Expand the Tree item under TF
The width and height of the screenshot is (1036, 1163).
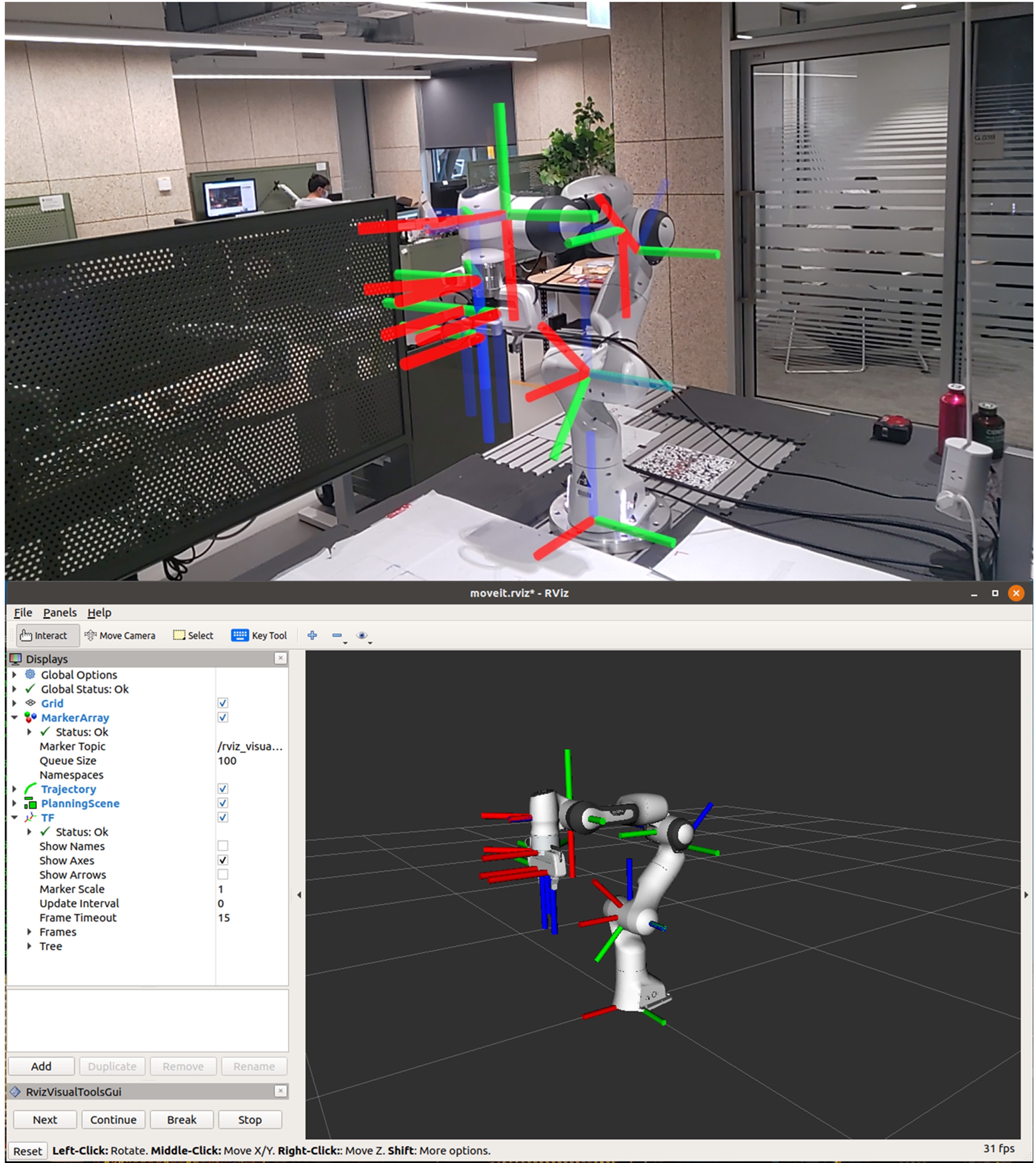point(30,946)
